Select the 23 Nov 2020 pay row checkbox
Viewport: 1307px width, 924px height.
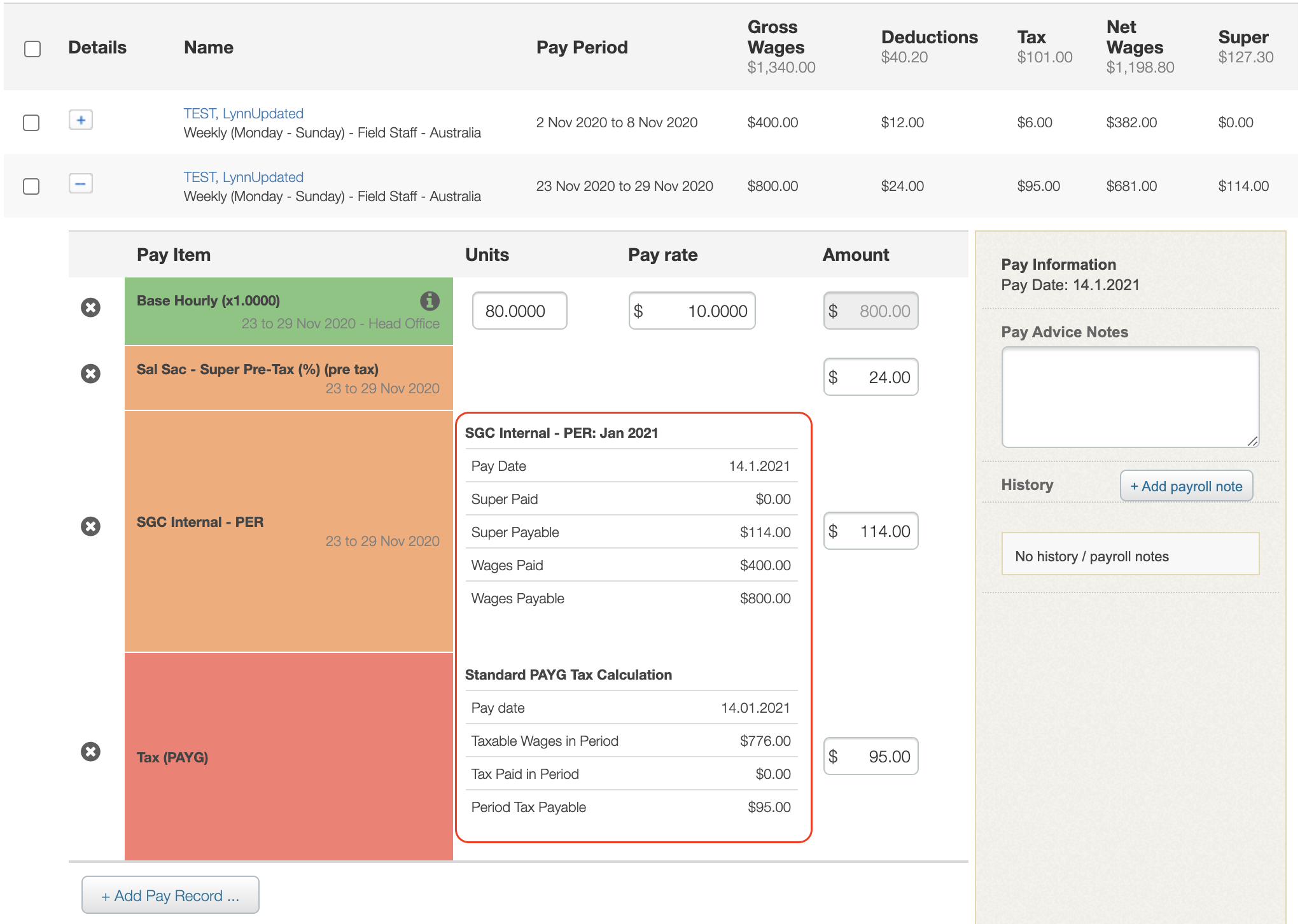(x=31, y=186)
